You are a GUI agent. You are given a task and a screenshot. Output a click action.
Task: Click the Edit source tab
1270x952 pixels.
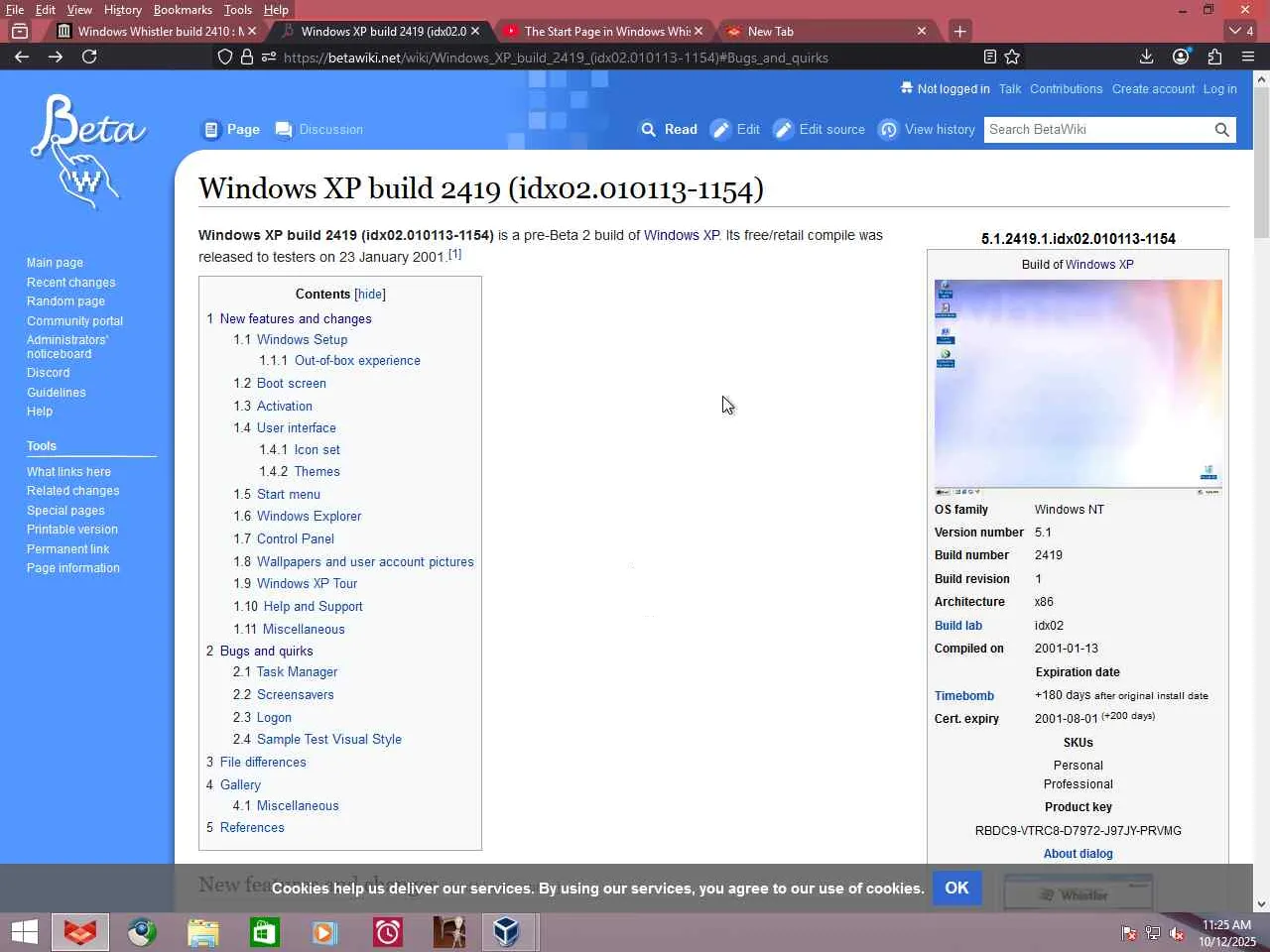click(820, 130)
